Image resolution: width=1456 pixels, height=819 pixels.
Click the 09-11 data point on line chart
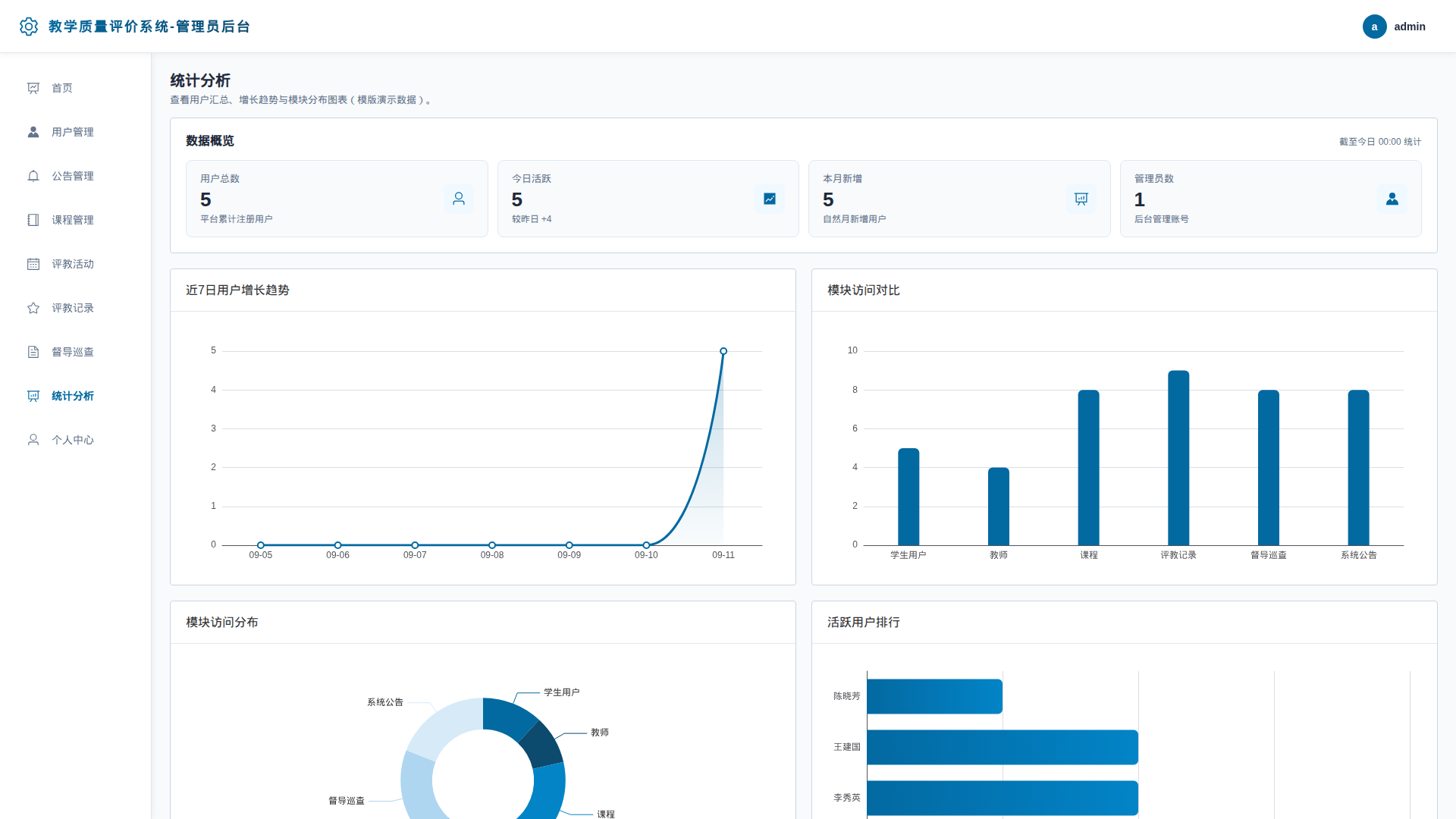point(723,351)
